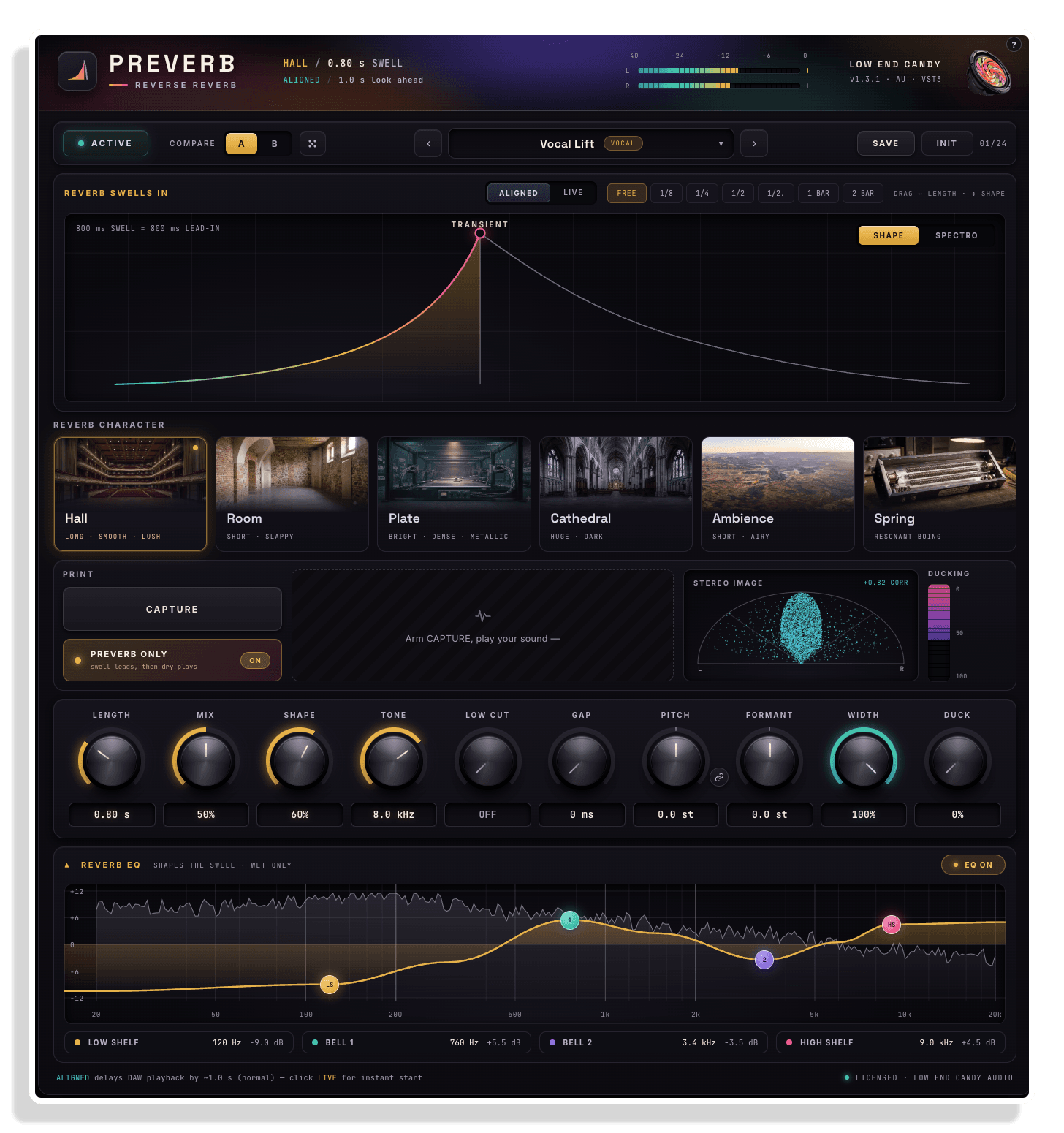Image resolution: width=1064 pixels, height=1133 pixels.
Task: Open BELL 2 band settings
Action: 654,1042
